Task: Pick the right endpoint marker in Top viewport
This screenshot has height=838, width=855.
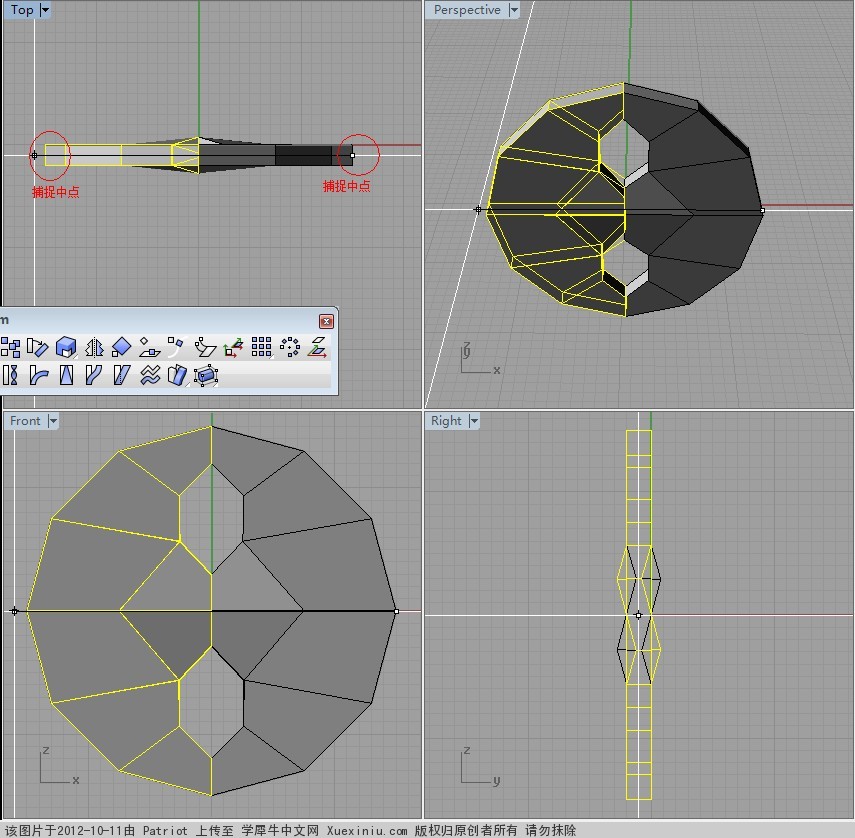Action: 352,155
